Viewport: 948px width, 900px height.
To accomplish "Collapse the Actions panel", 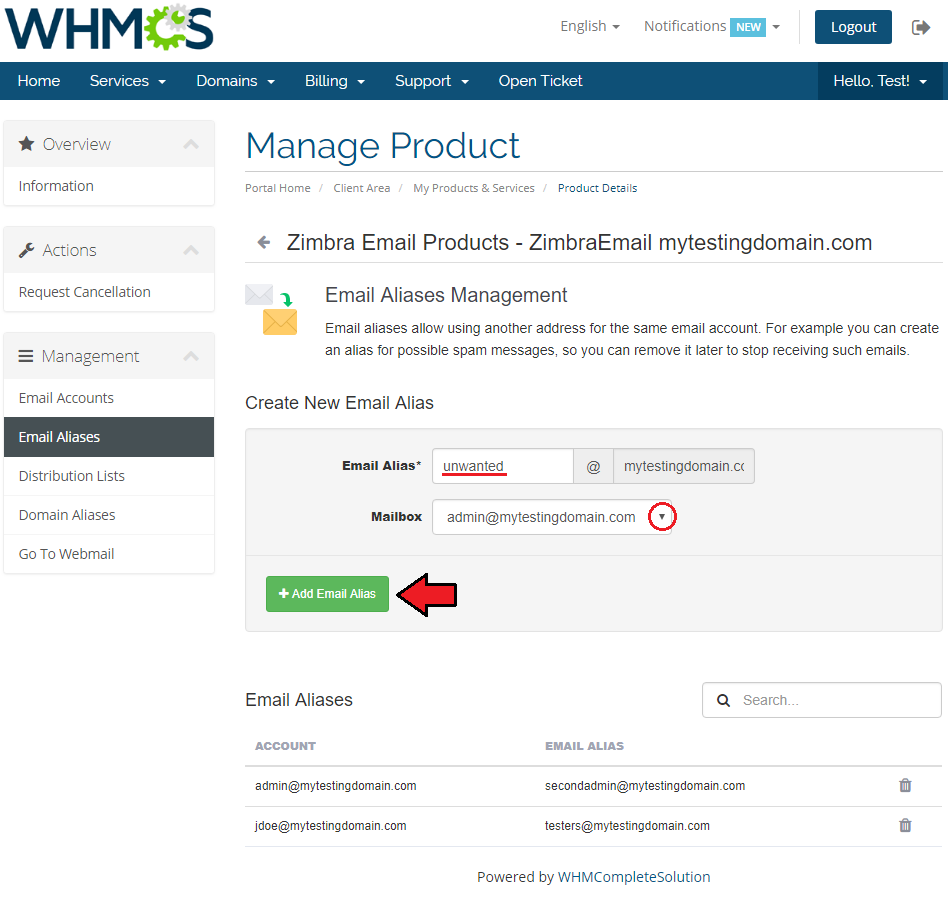I will click(x=191, y=250).
